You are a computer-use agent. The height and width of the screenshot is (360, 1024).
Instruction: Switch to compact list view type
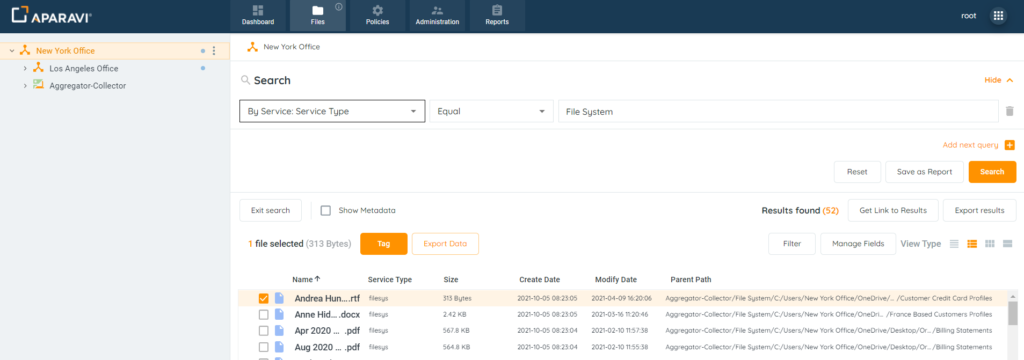pyautogui.click(x=954, y=244)
